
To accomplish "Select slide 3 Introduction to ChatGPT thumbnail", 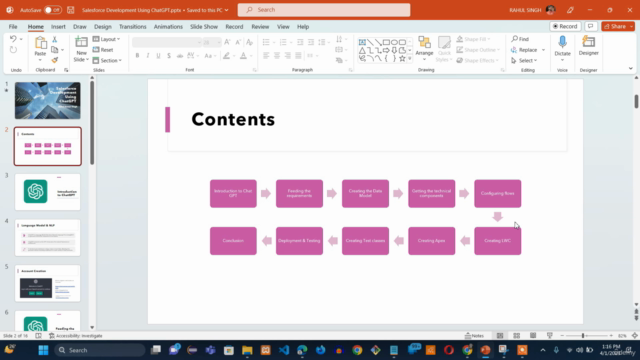I will (x=48, y=192).
